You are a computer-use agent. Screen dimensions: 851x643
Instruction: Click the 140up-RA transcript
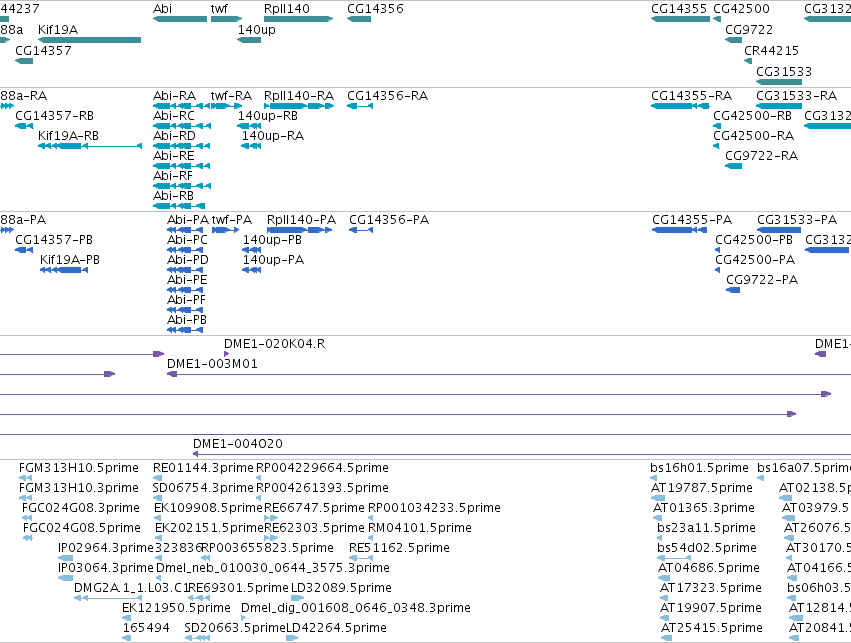coord(251,146)
